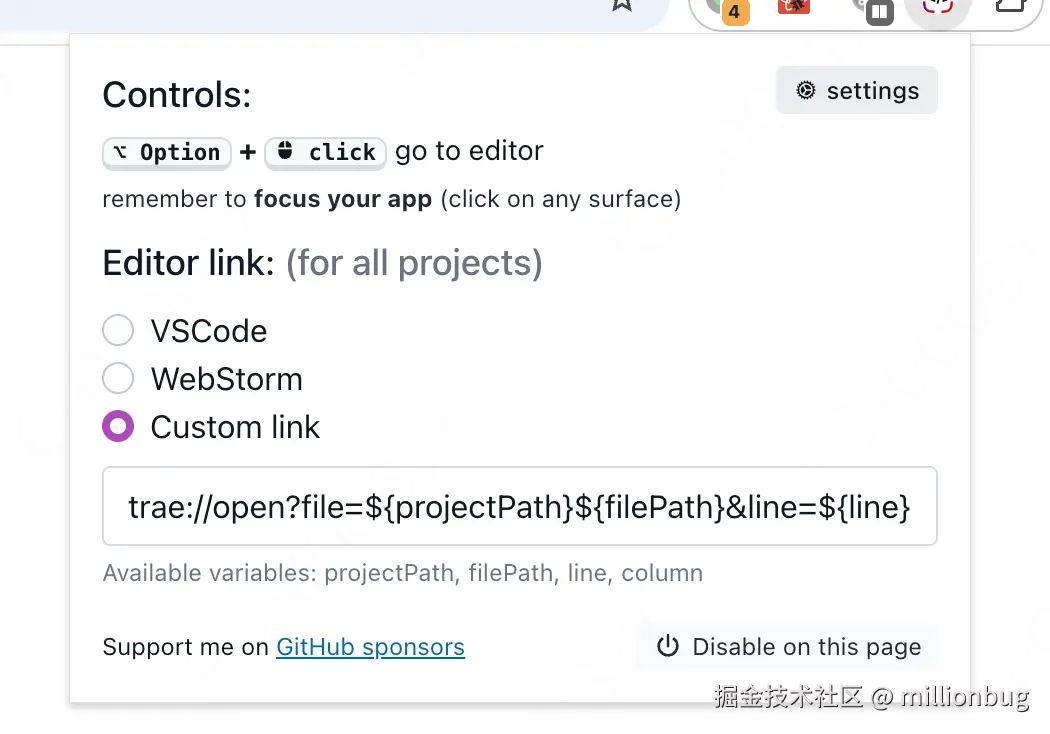Screen dimensions: 1050x734
Task: Open the settings button in the popup
Action: coord(857,91)
